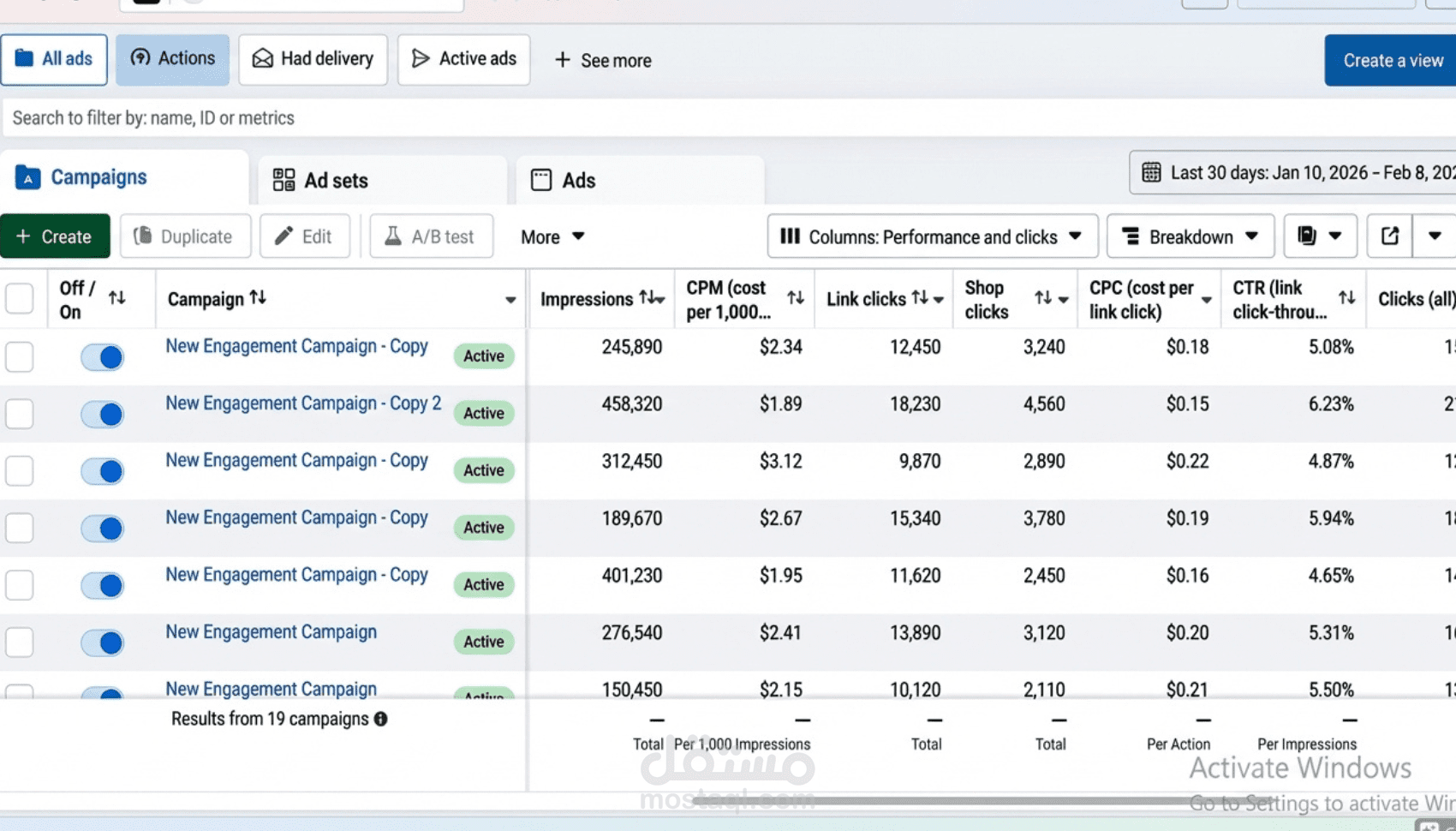Open the reports document icon menu

(x=1319, y=236)
